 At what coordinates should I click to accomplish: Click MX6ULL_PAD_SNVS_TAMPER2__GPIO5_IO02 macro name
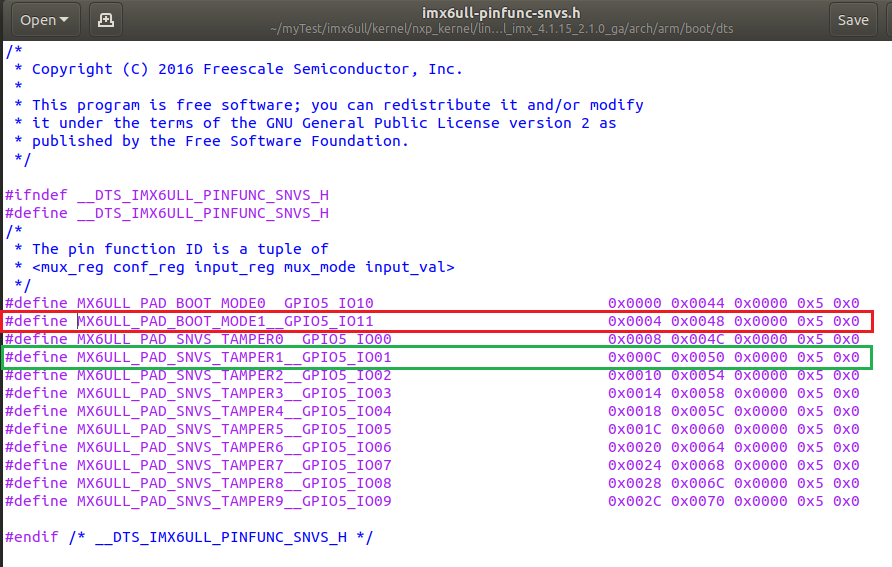point(234,375)
